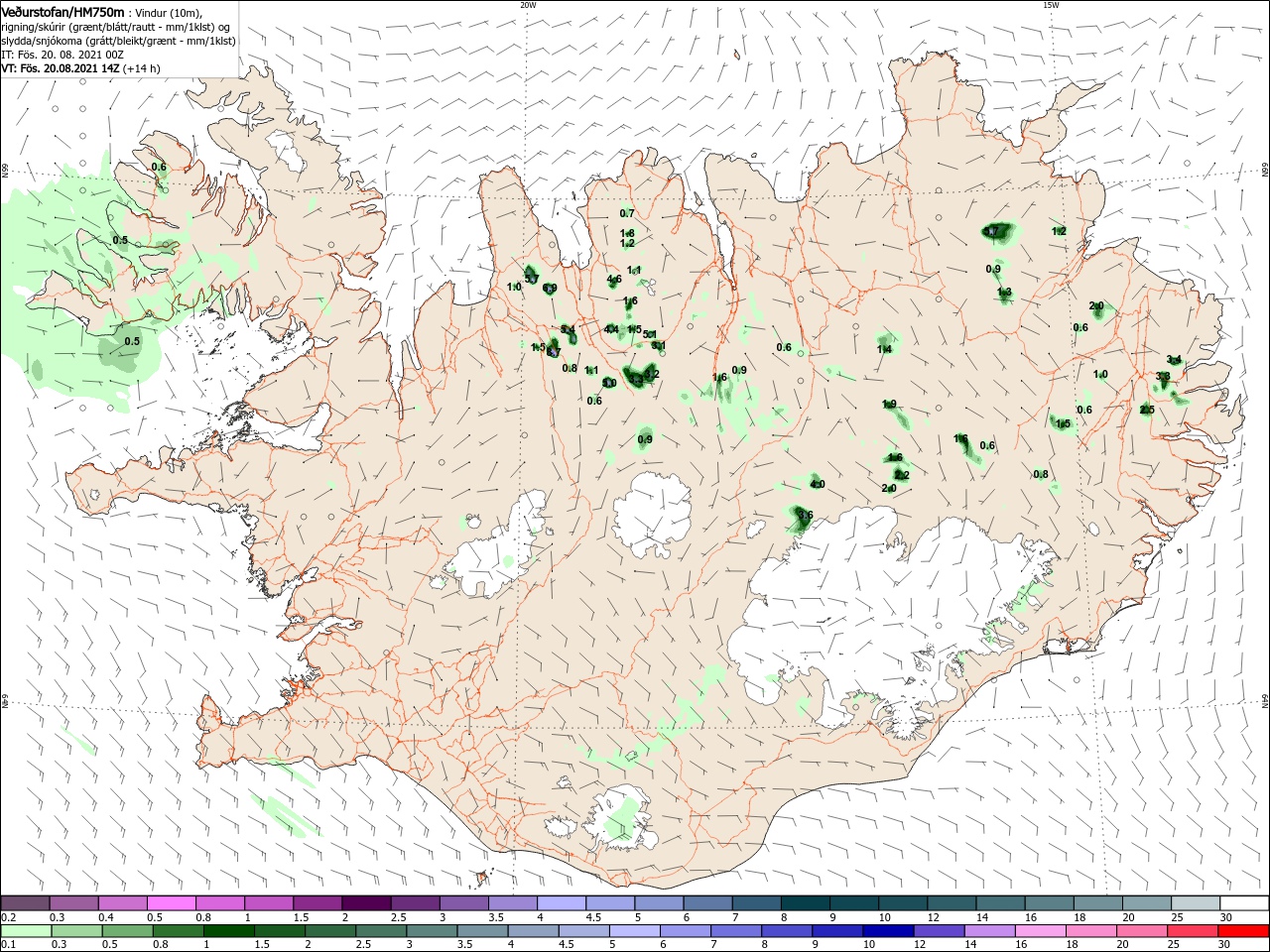Select the light grey swatch between 25 and 30 in the upper legend row
The image size is (1270, 952).
[x=1196, y=903]
